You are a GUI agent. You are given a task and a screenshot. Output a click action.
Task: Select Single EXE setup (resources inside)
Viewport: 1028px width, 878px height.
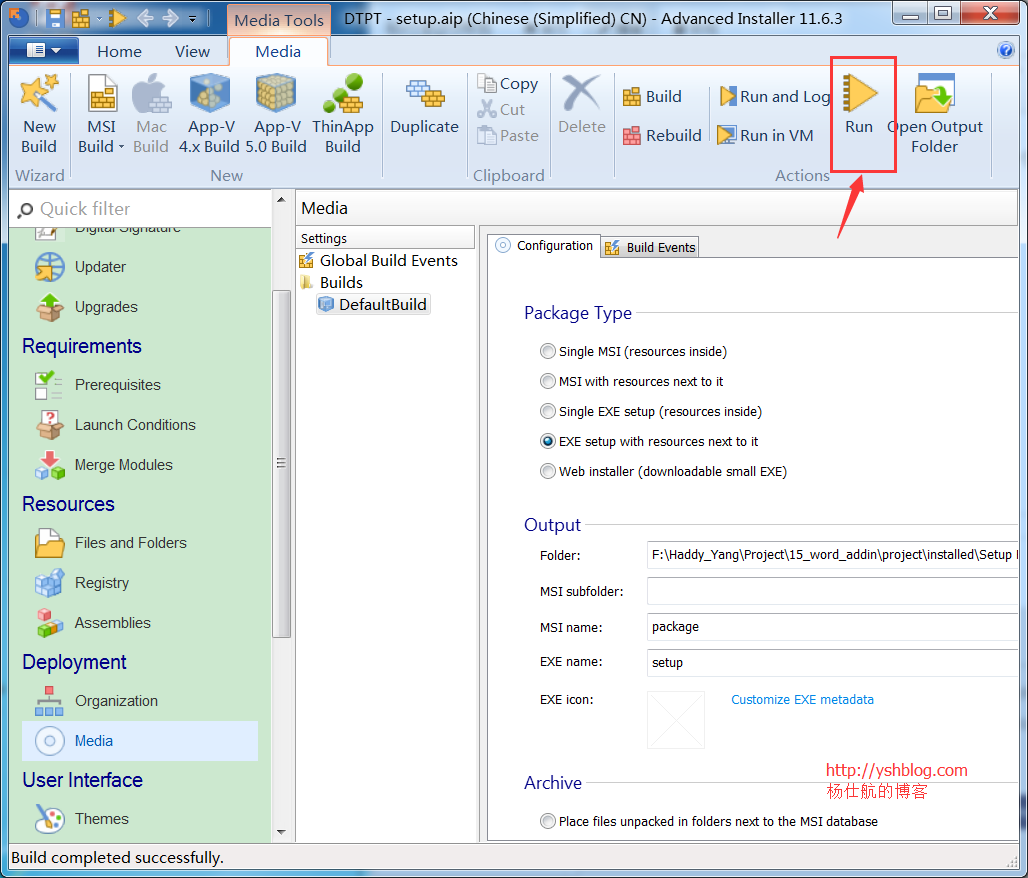[x=651, y=412]
